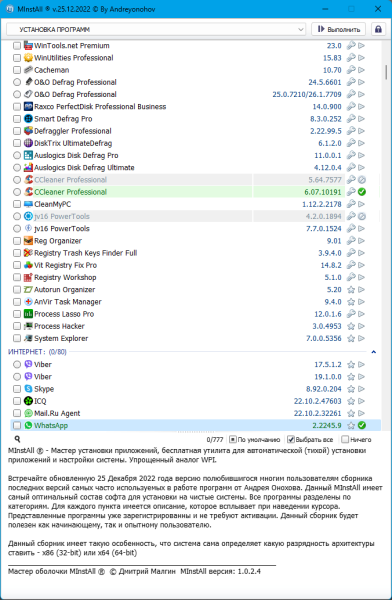
Task: Click the lock icon in the toolbar
Action: [x=378, y=29]
